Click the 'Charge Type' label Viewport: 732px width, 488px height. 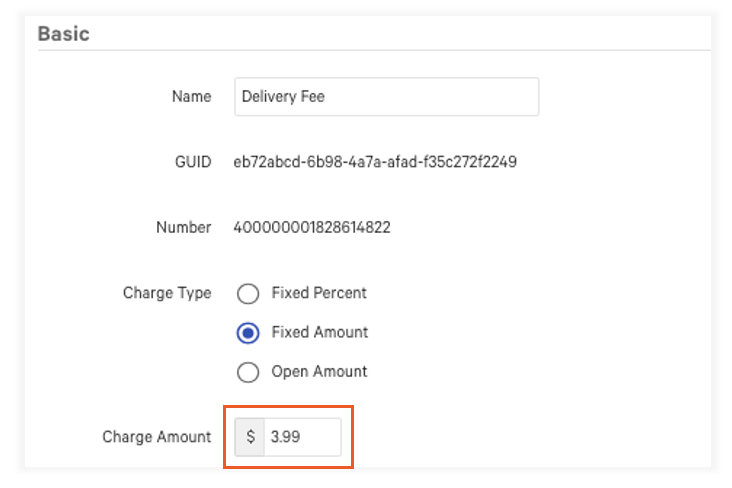click(167, 293)
